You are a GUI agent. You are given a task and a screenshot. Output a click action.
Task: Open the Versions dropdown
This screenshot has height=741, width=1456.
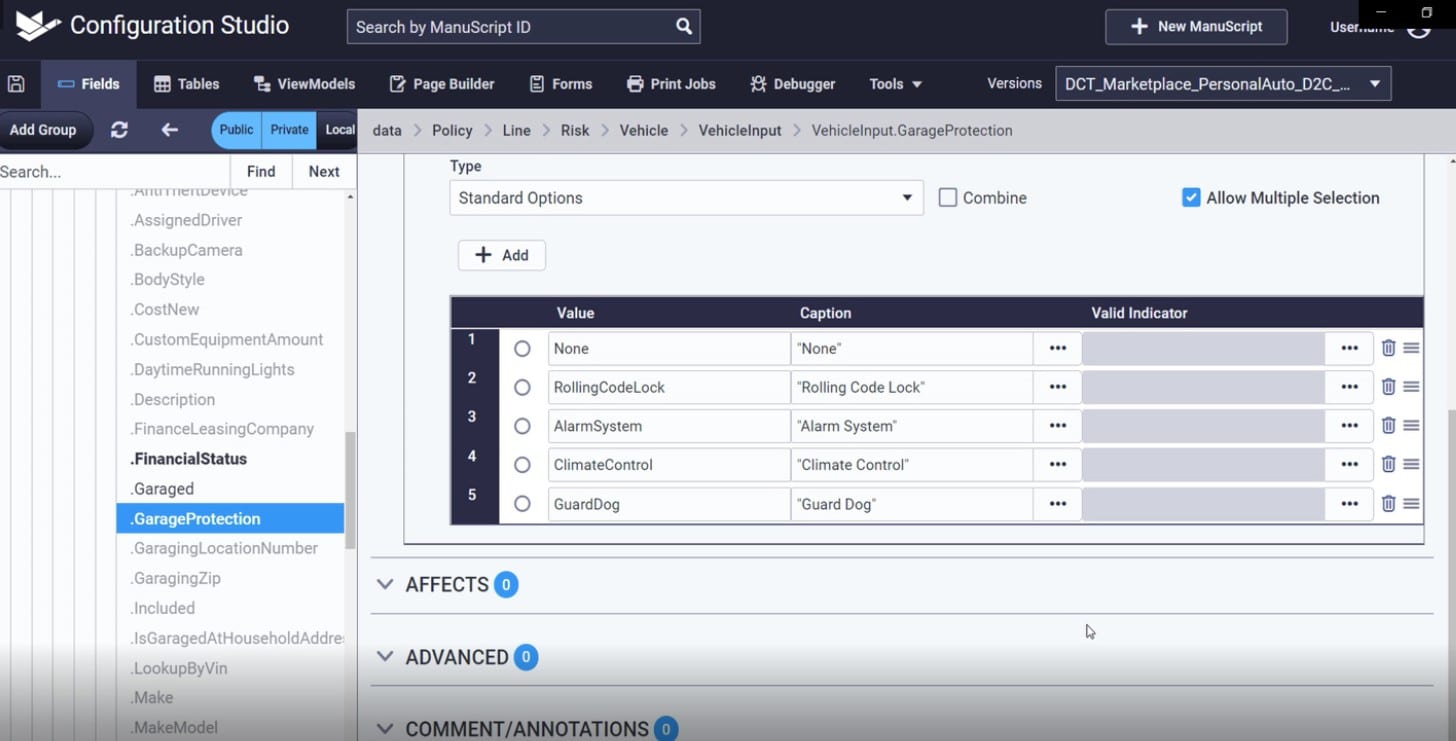pos(1222,84)
